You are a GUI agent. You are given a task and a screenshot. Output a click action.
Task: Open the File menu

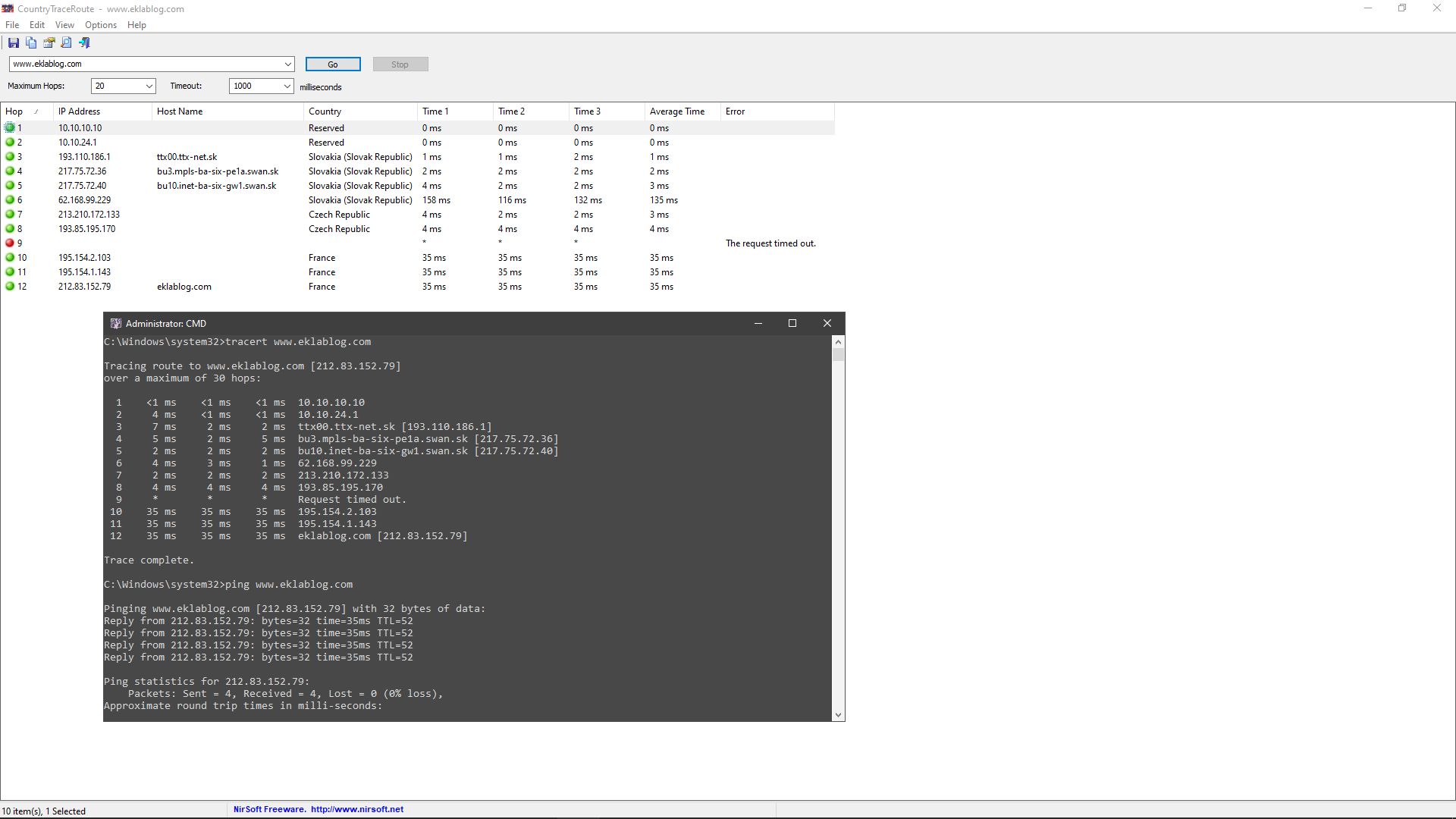(x=12, y=25)
